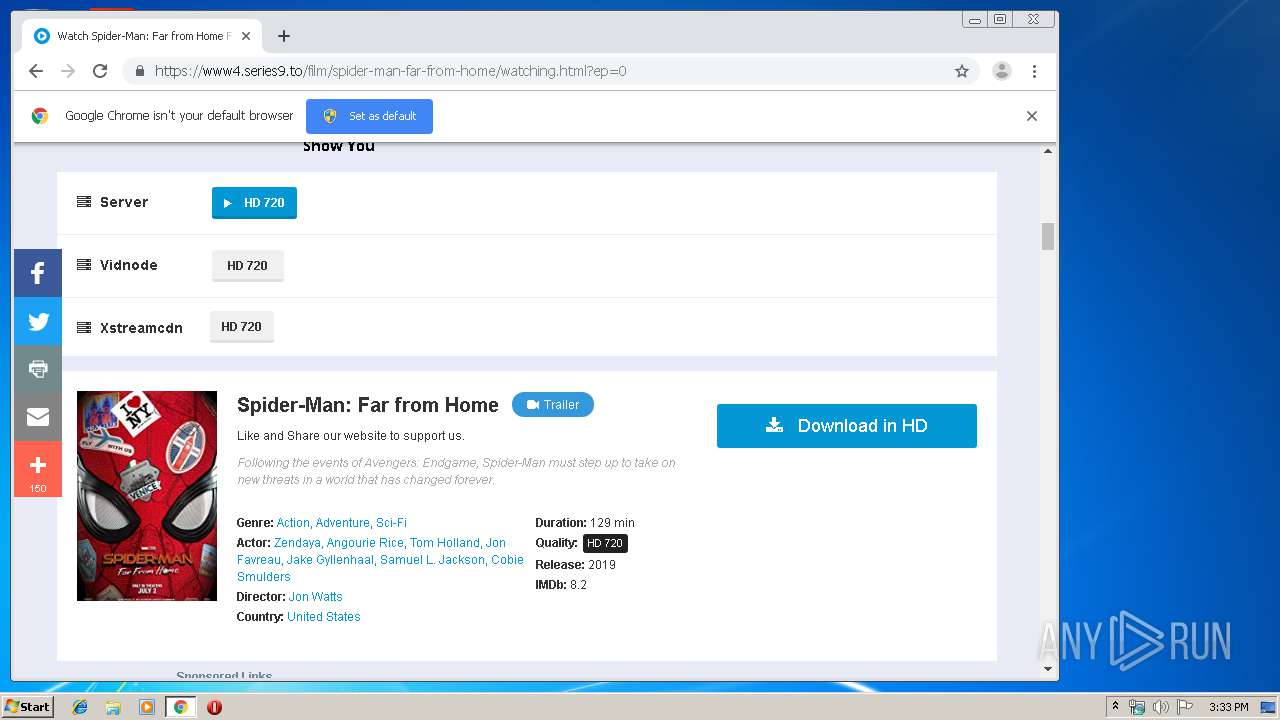Click Download in HD button

pyautogui.click(x=847, y=426)
